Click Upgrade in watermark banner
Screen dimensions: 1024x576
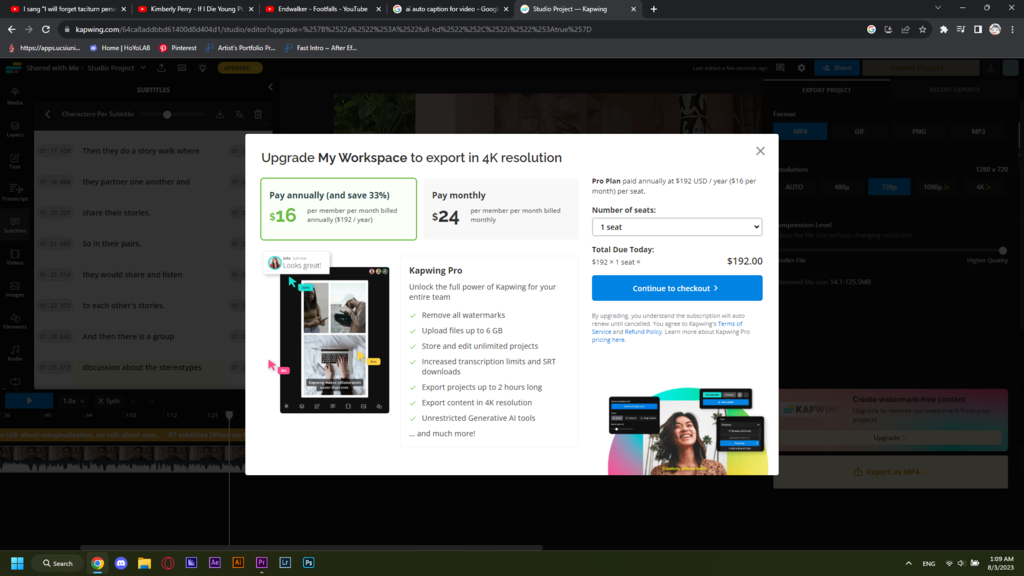(889, 438)
